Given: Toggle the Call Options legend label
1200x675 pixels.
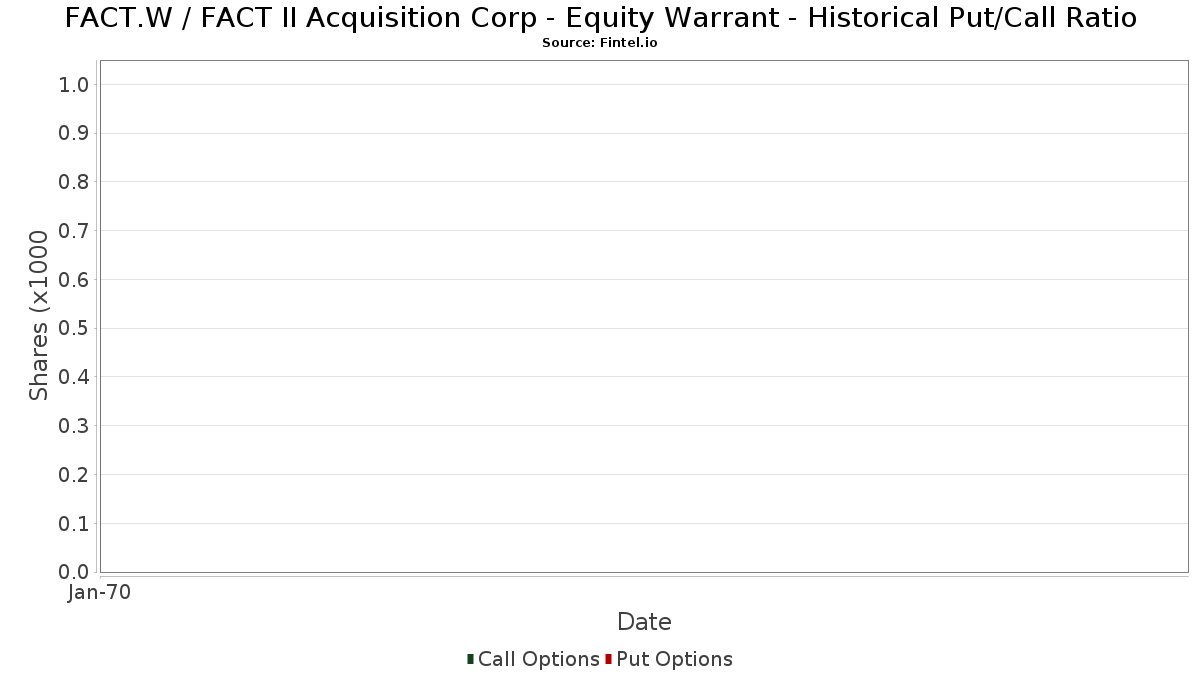Looking at the screenshot, I should tap(538, 659).
